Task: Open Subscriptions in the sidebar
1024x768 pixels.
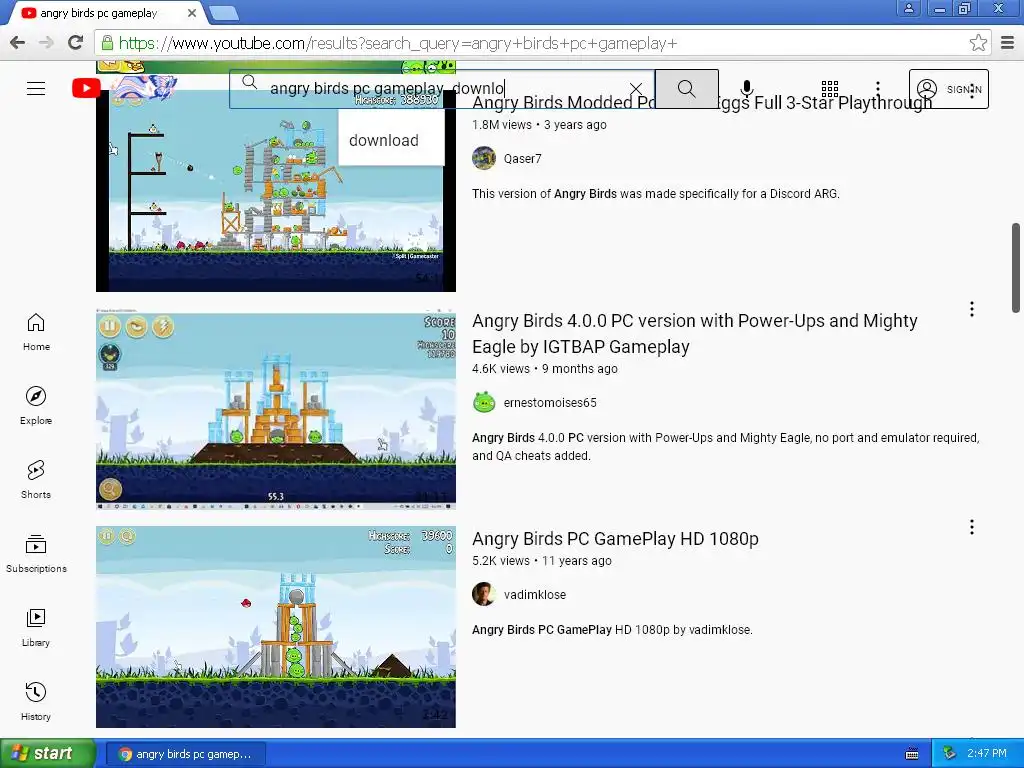Action: (36, 554)
